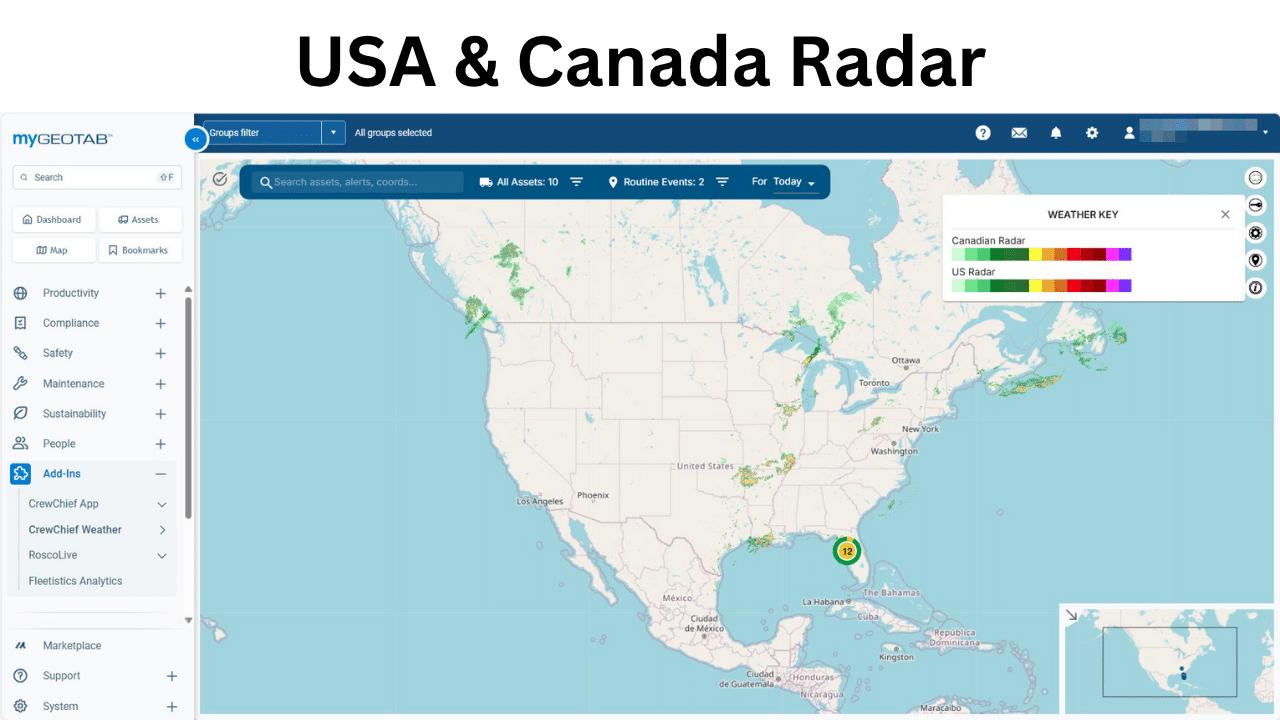
Task: Click the Compliance clipboard icon
Action: pyautogui.click(x=20, y=323)
